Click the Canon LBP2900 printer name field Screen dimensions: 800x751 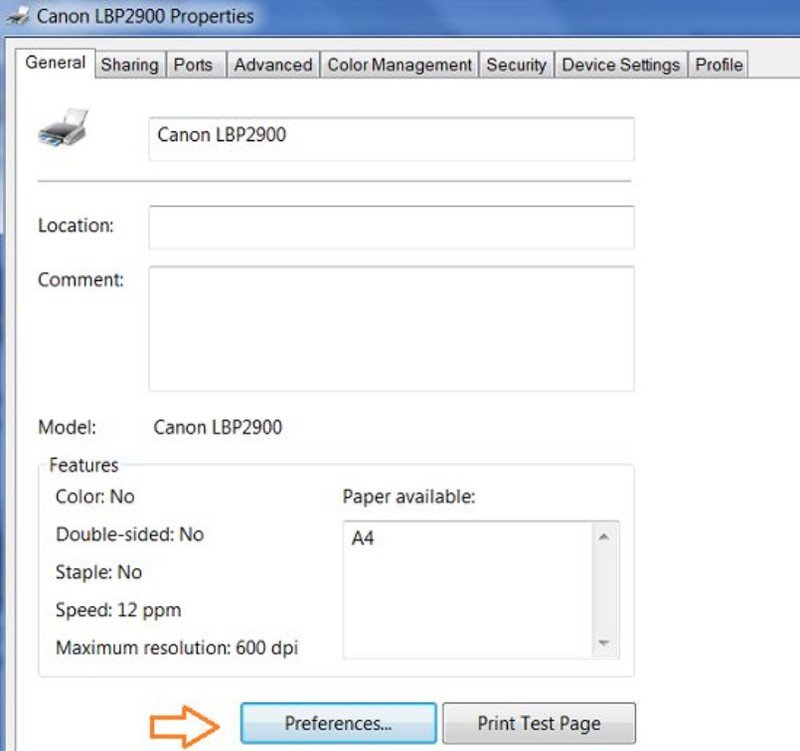click(391, 138)
